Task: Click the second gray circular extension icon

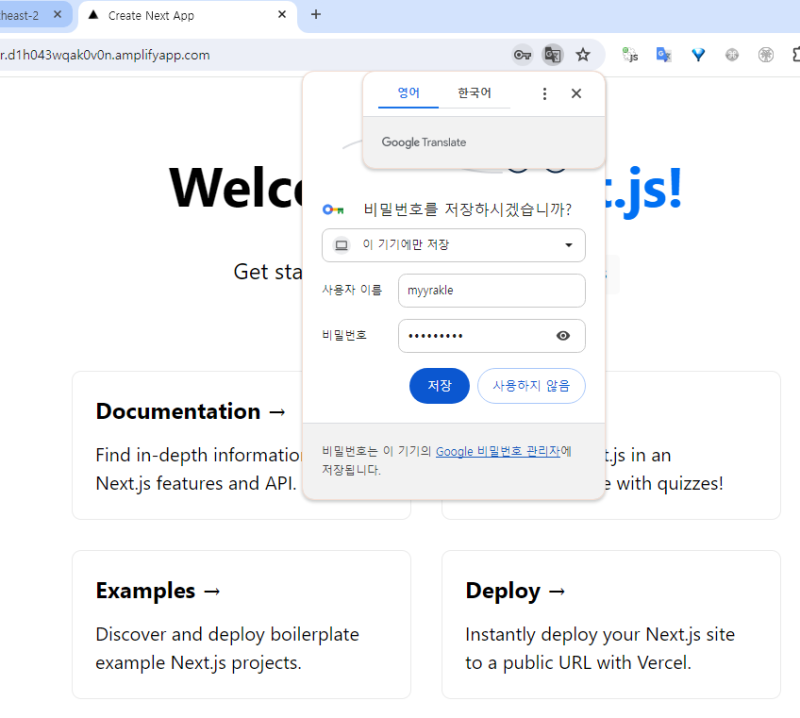Action: pyautogui.click(x=766, y=55)
